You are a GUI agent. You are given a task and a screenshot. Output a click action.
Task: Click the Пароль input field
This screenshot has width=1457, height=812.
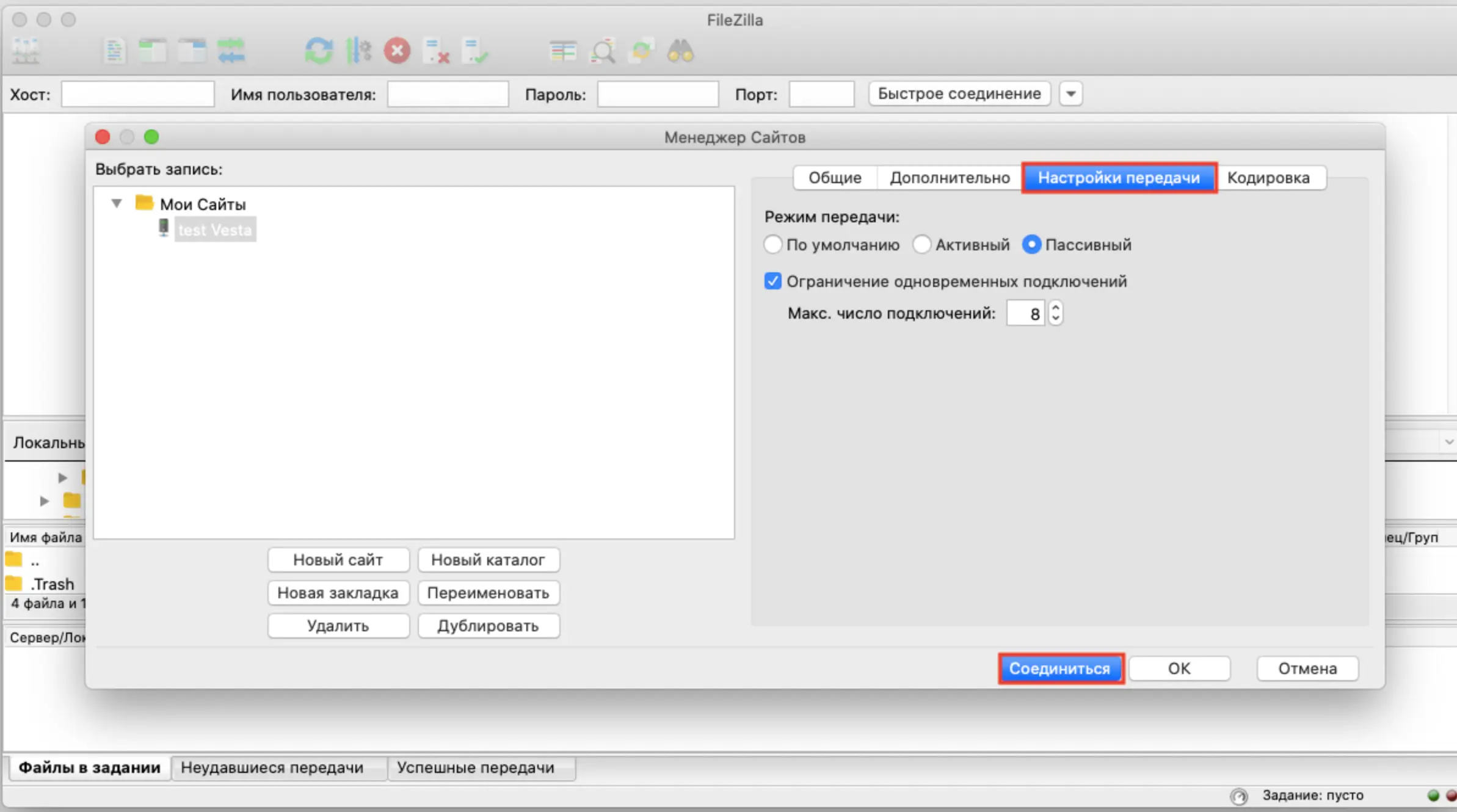pos(657,94)
